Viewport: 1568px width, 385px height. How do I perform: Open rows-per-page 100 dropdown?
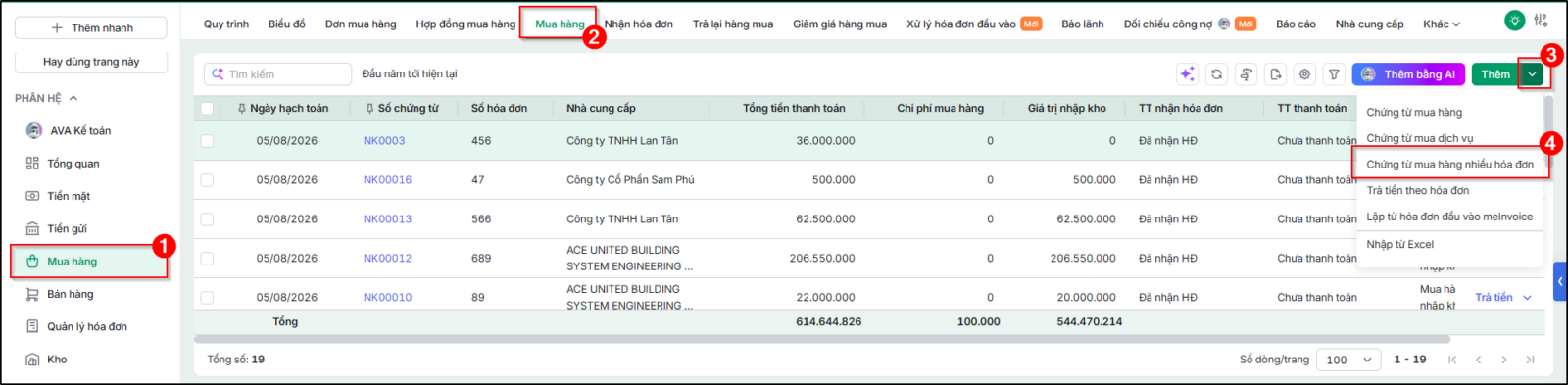[1348, 360]
